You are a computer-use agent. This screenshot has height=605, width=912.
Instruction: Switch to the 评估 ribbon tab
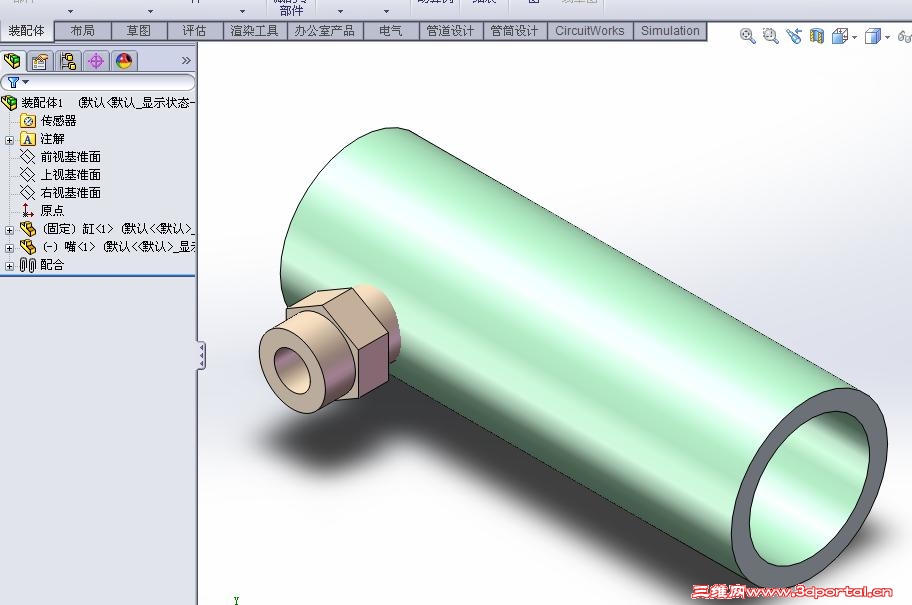[x=195, y=31]
